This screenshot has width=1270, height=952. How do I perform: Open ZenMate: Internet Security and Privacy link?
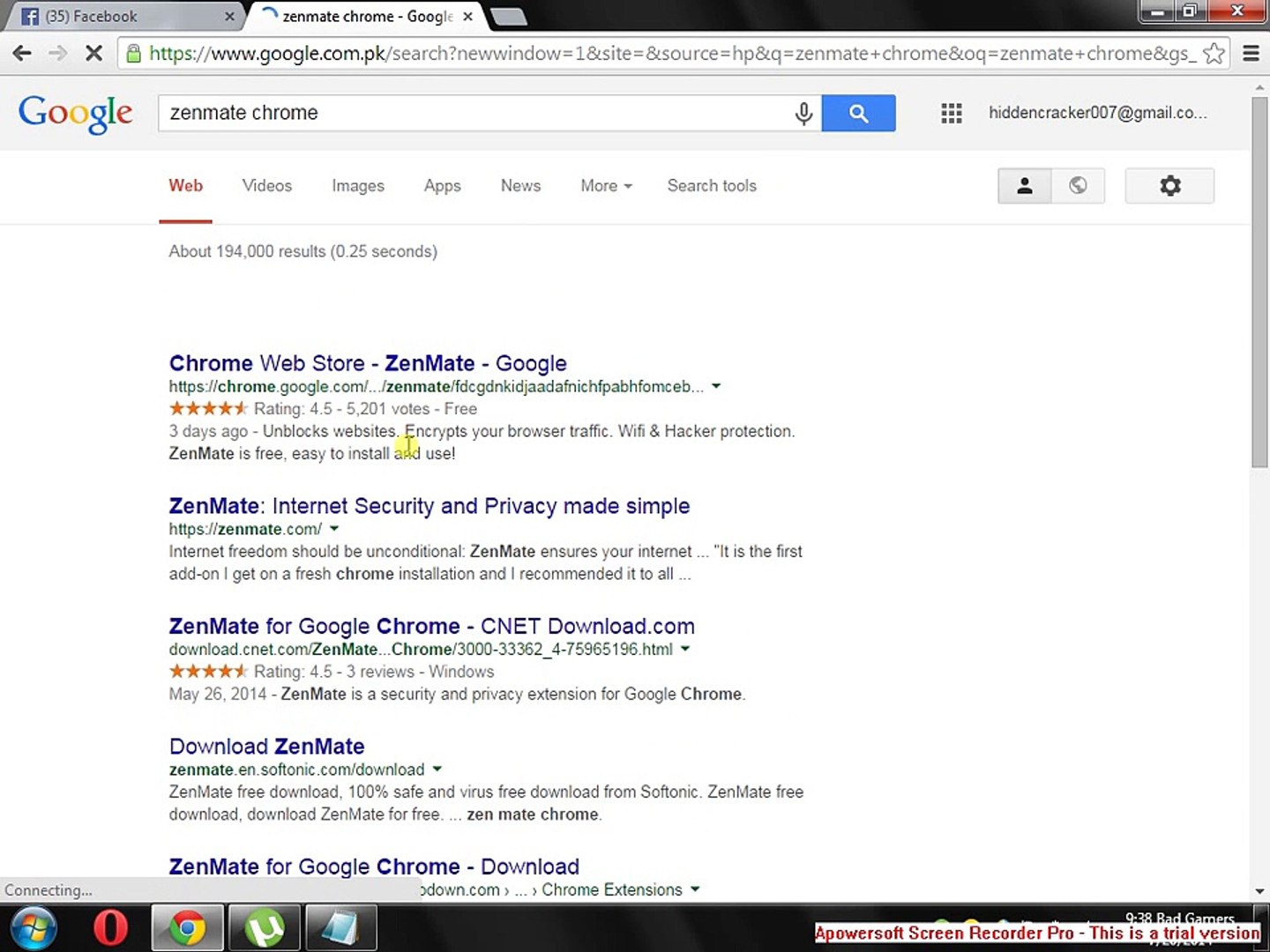(x=430, y=506)
